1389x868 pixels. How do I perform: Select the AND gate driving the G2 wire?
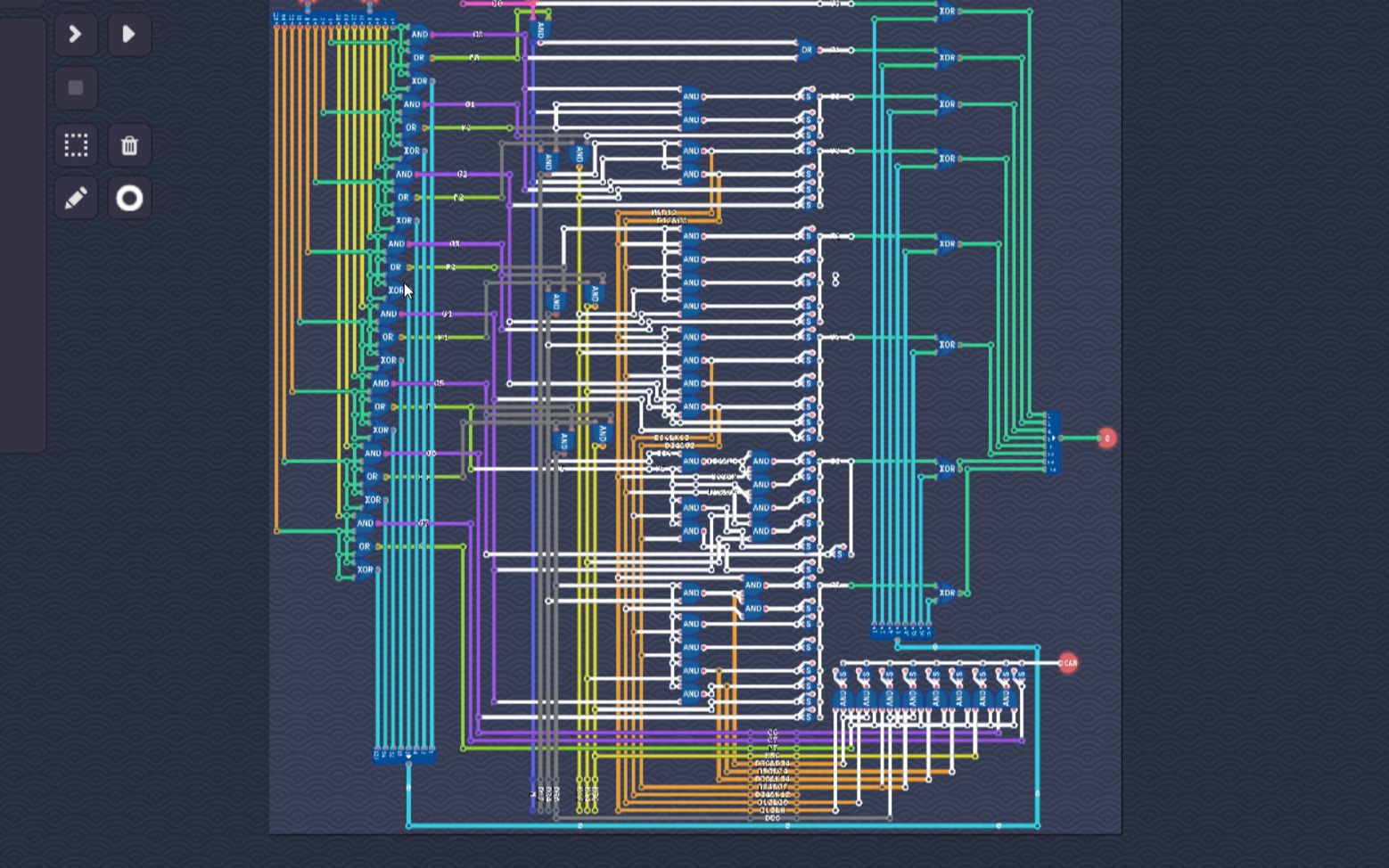click(404, 175)
